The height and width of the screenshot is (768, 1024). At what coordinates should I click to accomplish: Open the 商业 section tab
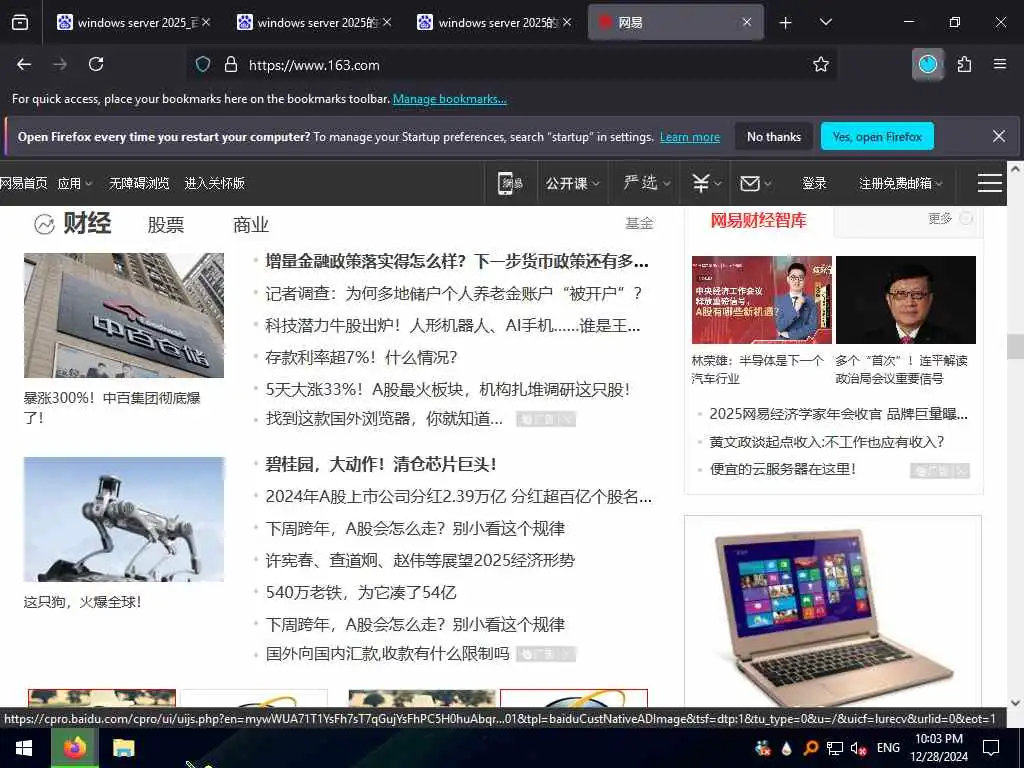point(251,225)
